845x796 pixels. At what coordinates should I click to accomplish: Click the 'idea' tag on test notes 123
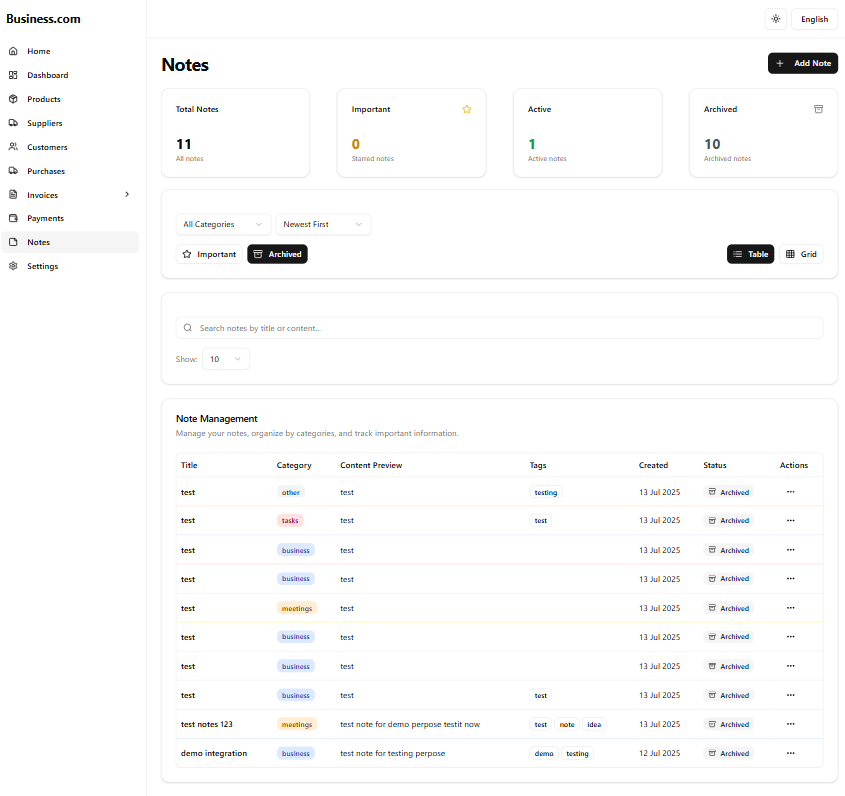[x=594, y=724]
